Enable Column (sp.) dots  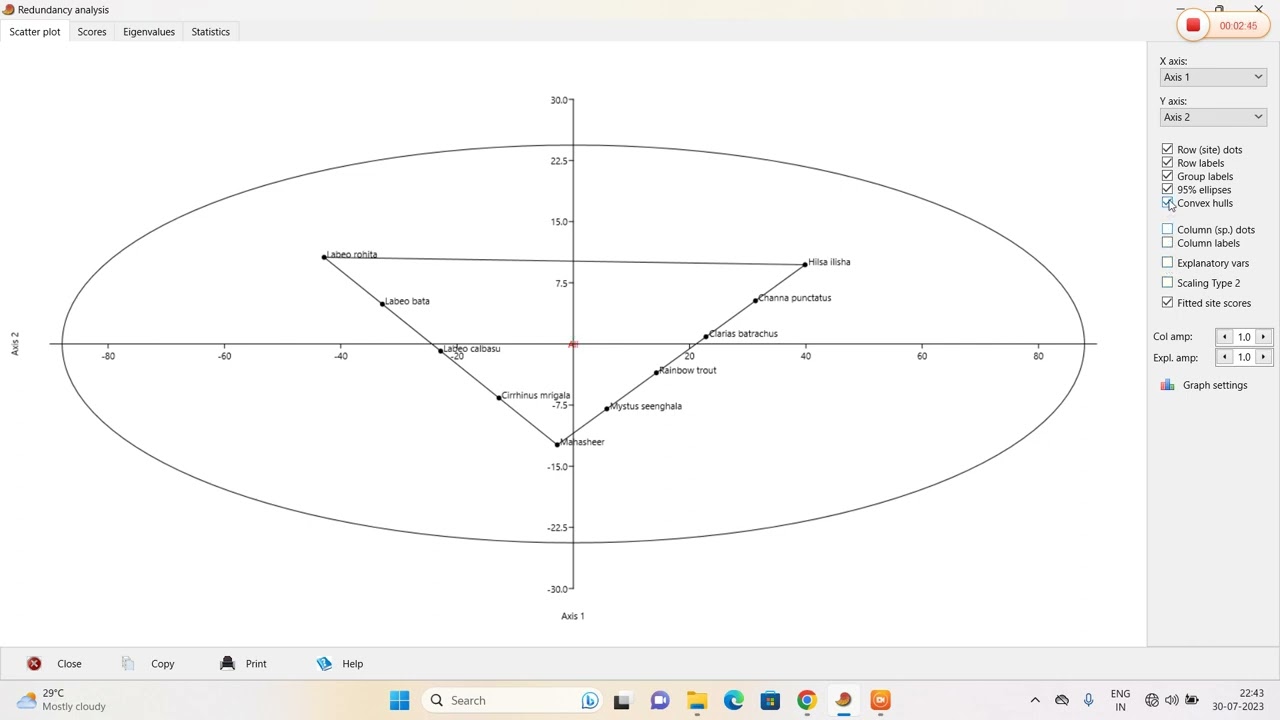tap(1167, 229)
